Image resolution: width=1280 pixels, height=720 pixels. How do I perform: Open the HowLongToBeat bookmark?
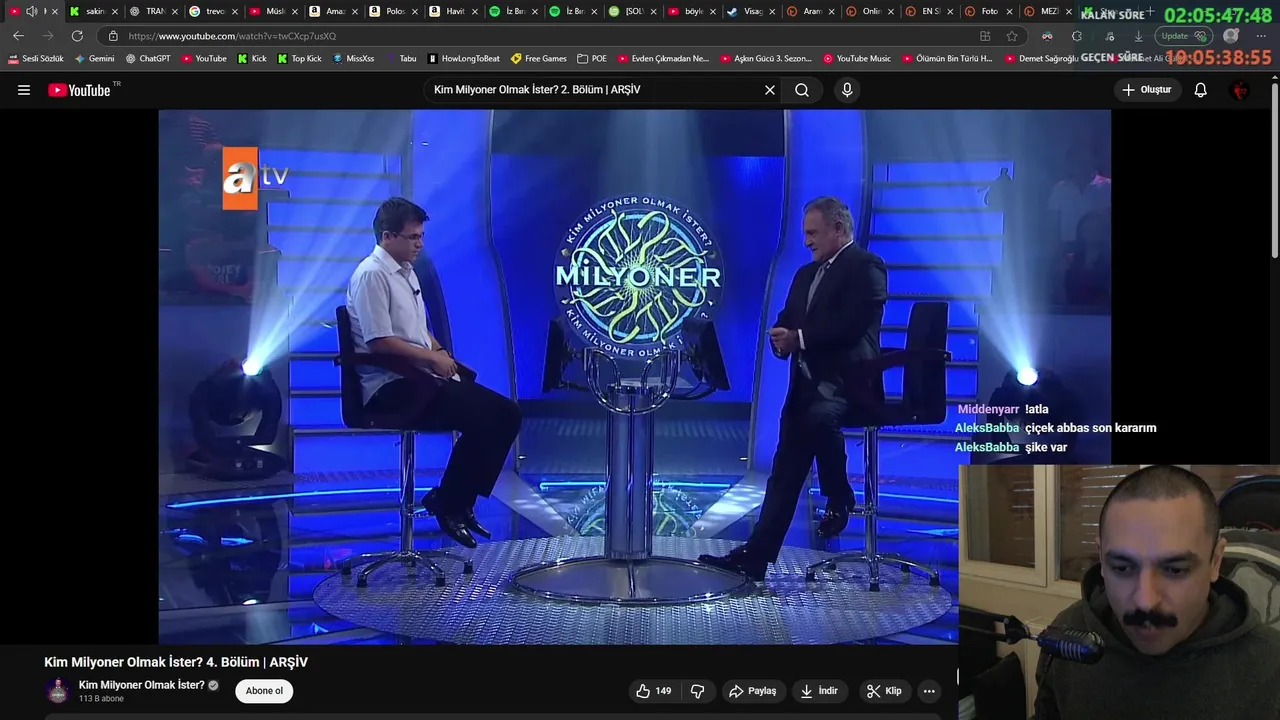click(x=463, y=59)
